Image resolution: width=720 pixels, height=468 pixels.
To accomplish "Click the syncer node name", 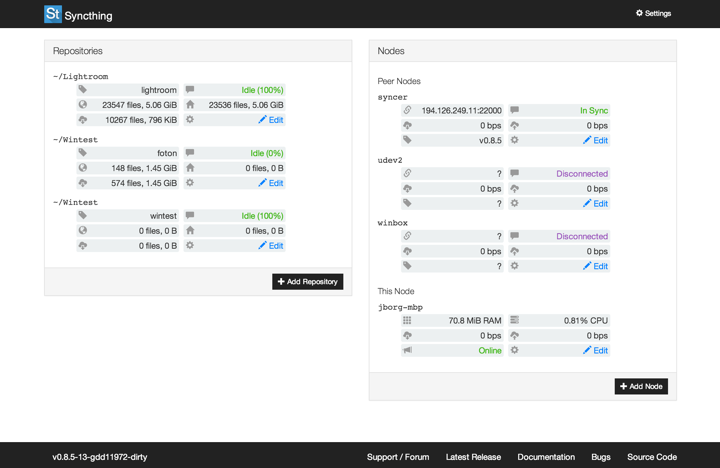I will (x=393, y=97).
